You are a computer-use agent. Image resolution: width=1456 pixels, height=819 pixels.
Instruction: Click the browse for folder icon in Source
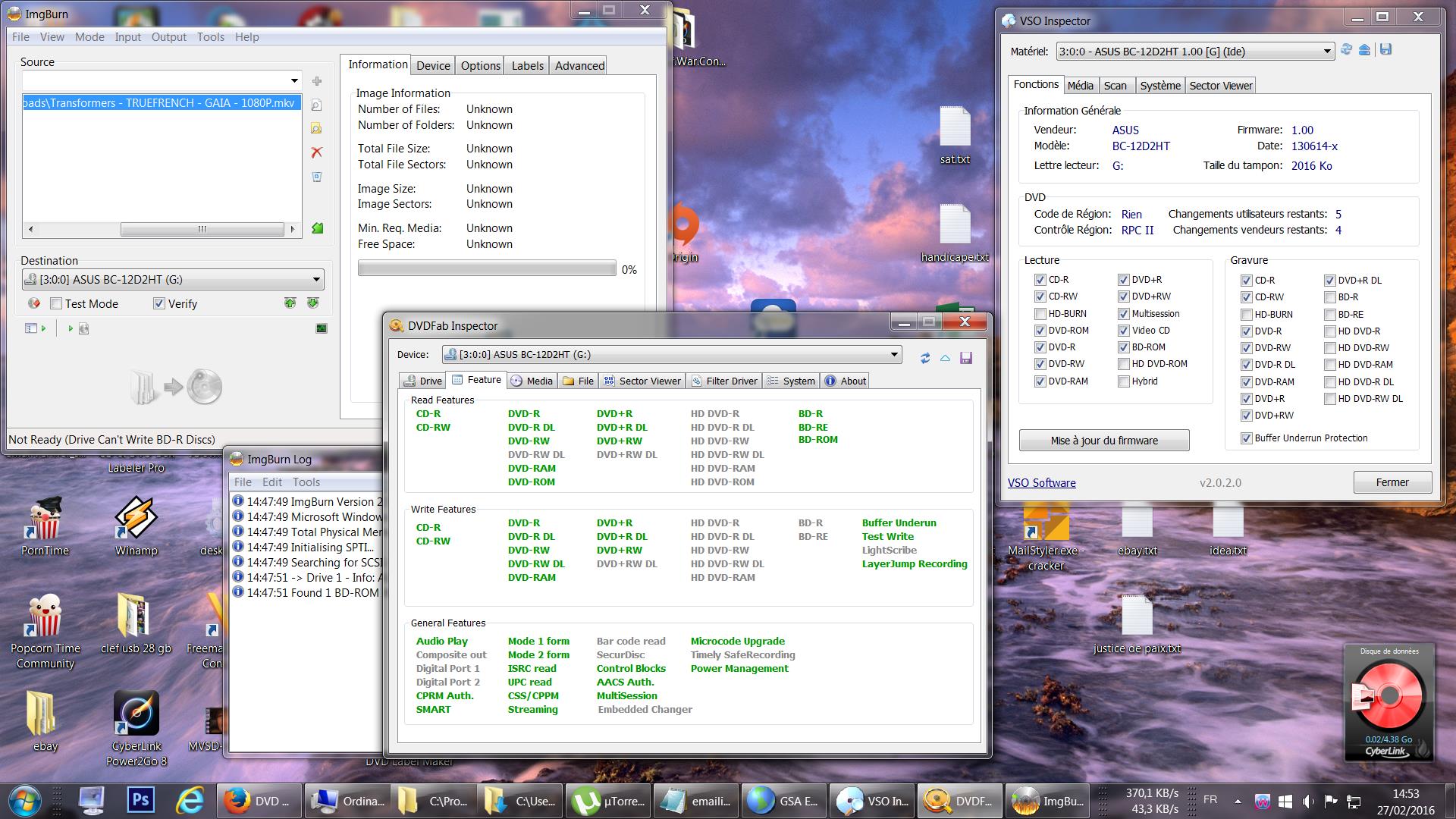tap(317, 129)
